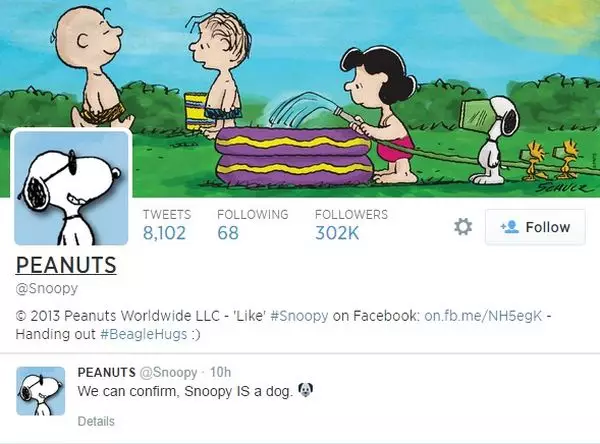Click the @Snoopy handle under the name

47,288
